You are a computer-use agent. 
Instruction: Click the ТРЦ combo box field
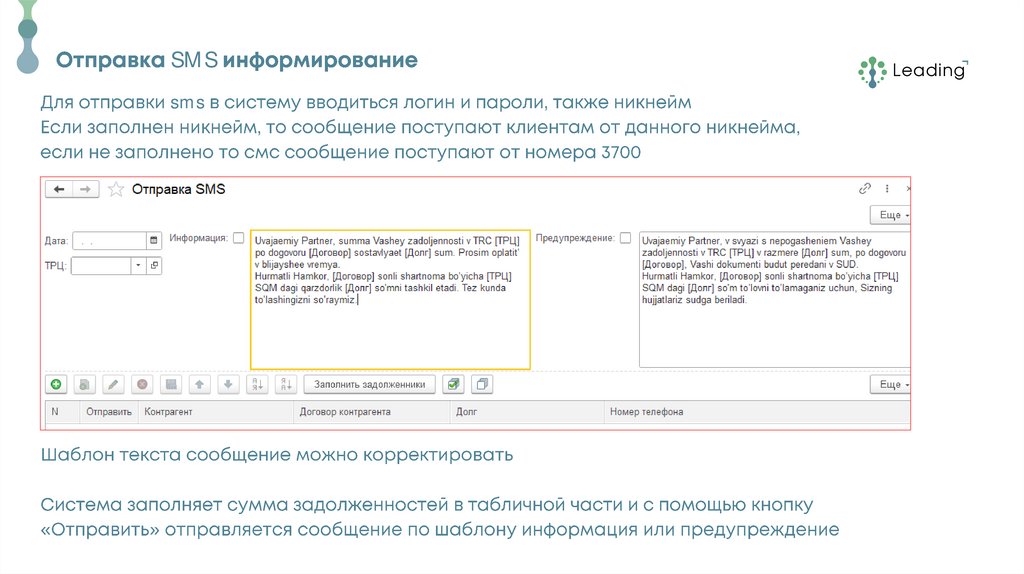tap(101, 266)
